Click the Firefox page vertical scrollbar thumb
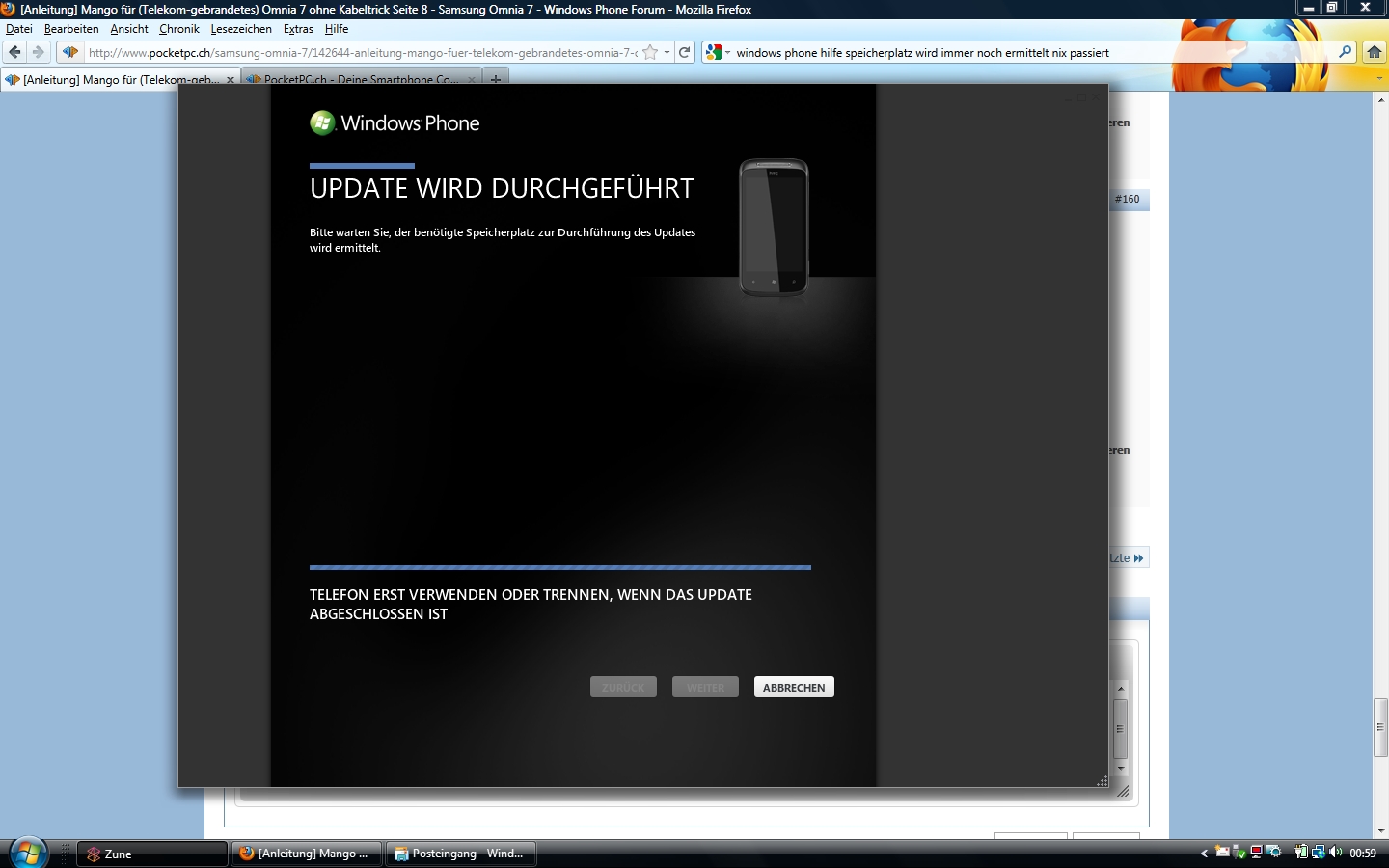This screenshot has width=1389, height=868. pos(1380,727)
